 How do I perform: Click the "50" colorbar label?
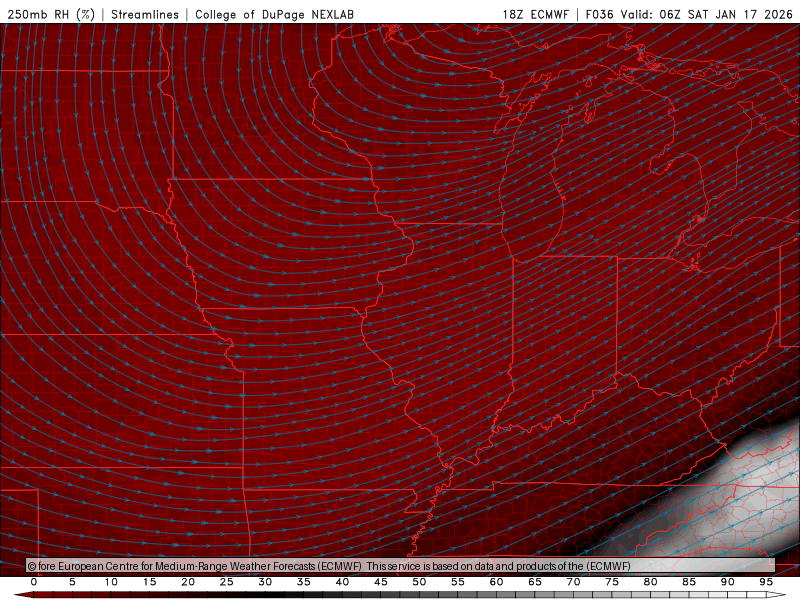pos(419,582)
